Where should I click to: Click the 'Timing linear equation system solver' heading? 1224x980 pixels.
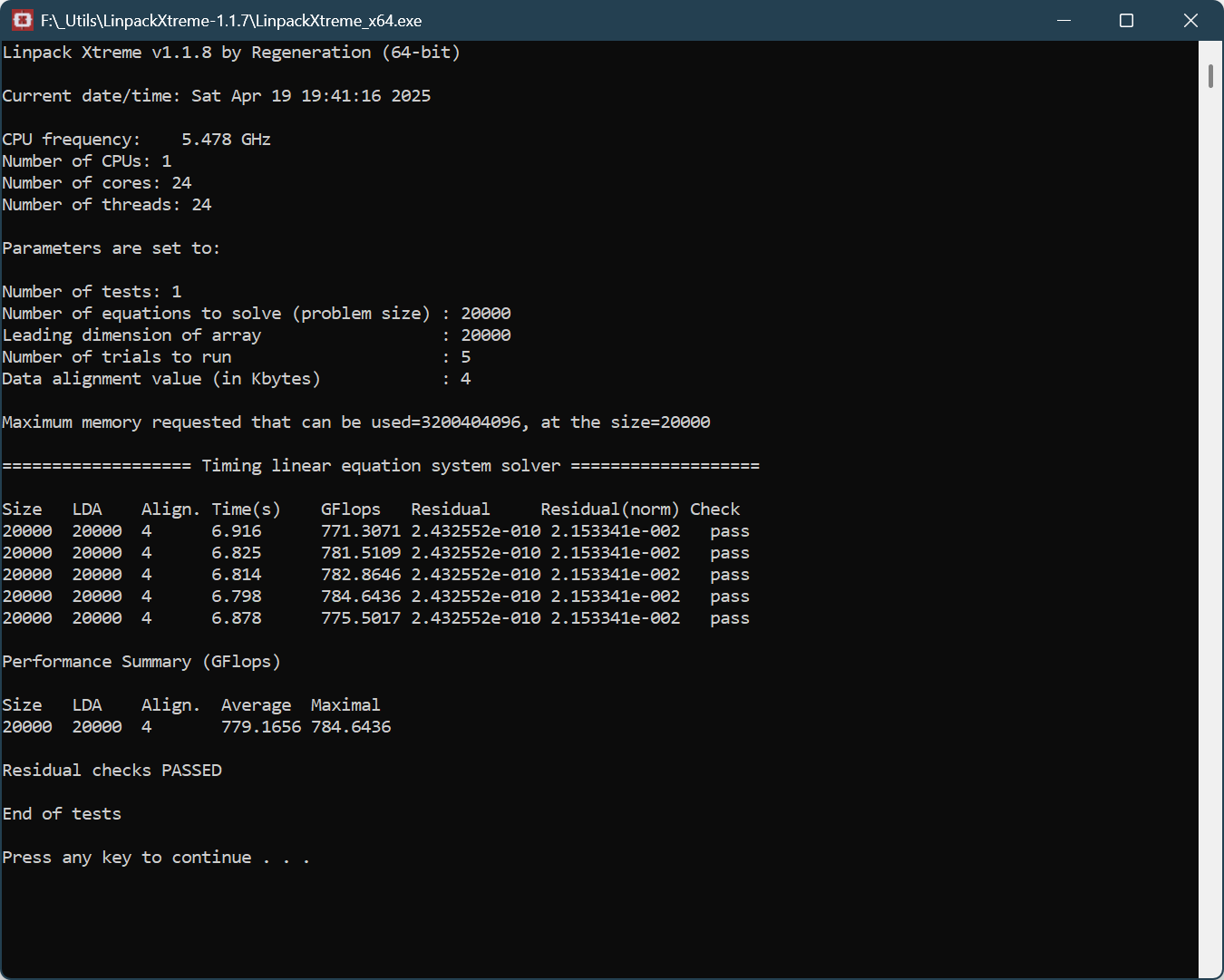pos(381,466)
